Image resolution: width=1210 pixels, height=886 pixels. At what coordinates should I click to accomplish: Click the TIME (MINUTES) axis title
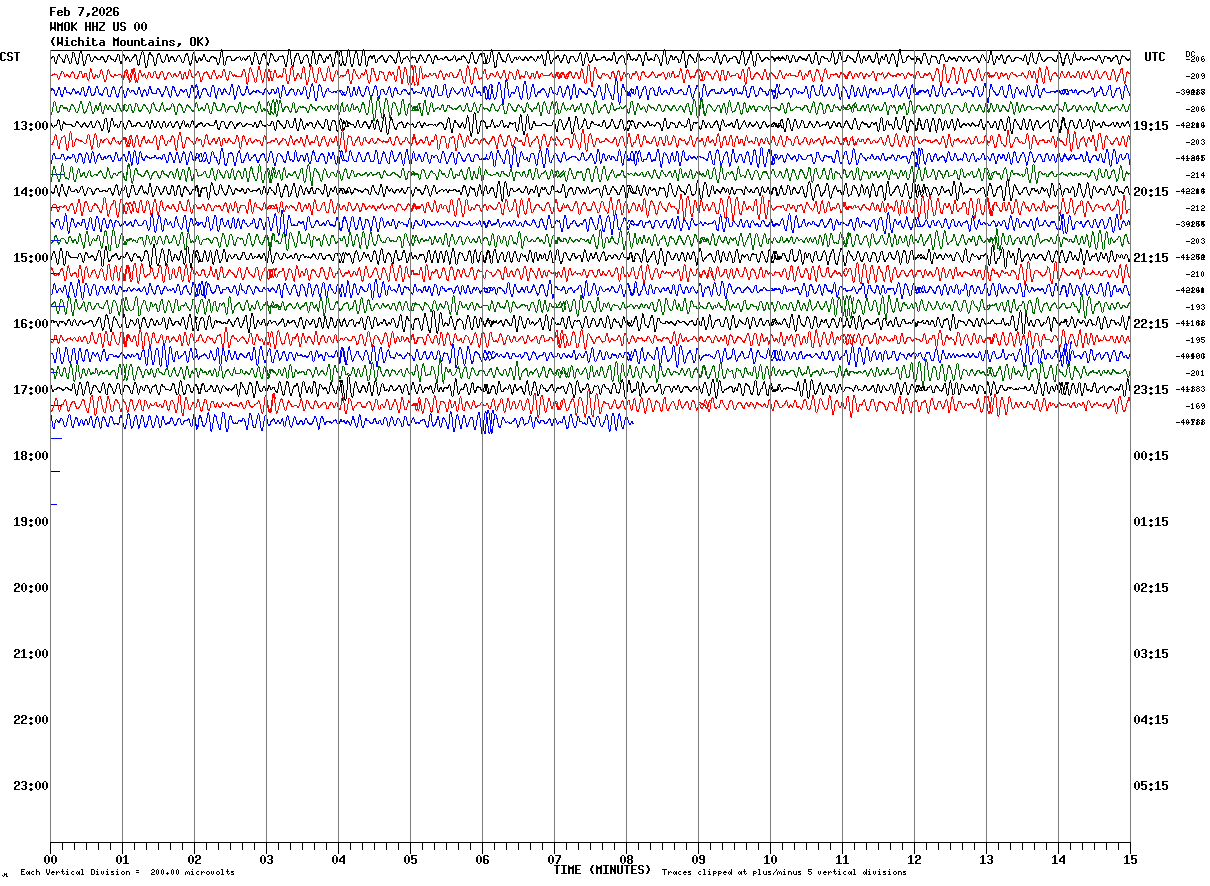click(602, 870)
